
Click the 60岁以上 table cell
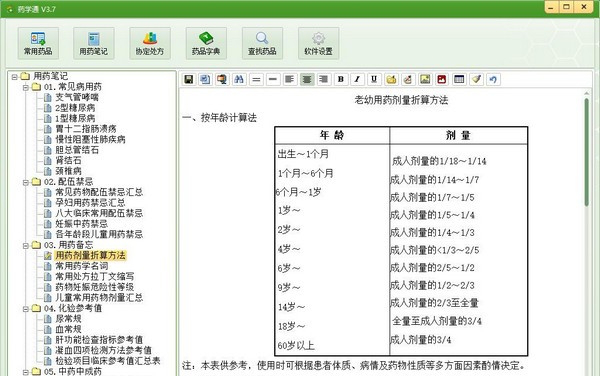point(296,346)
